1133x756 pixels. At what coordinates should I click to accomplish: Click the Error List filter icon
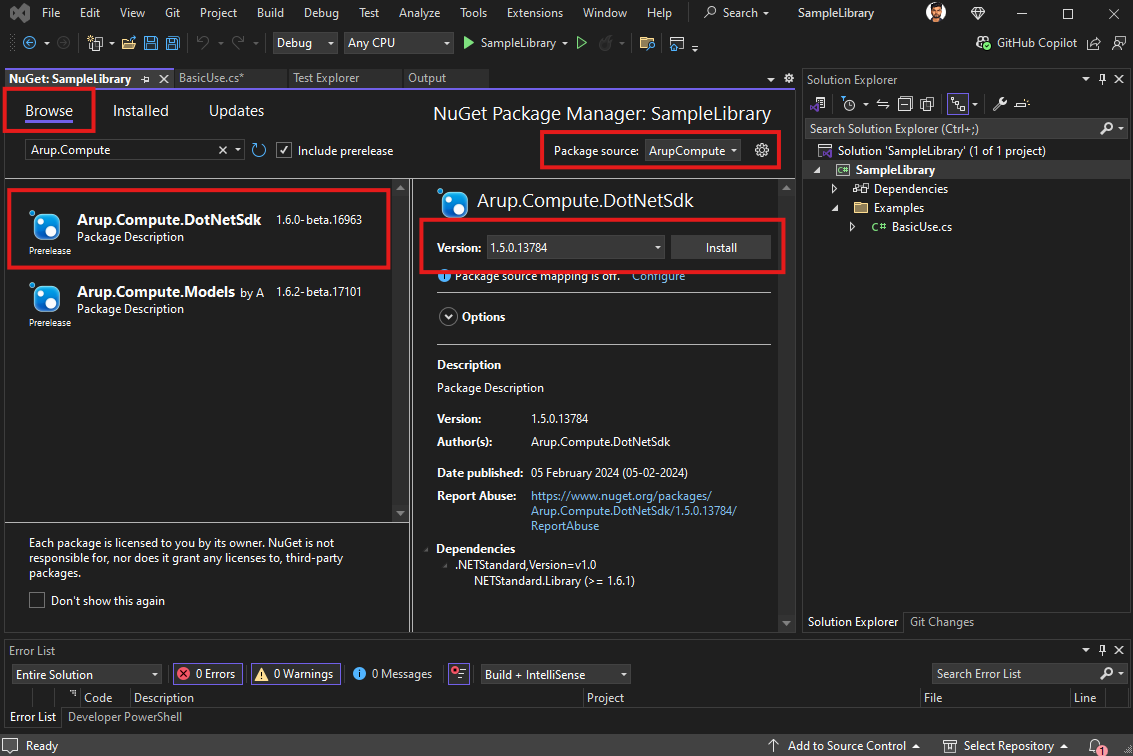pyautogui.click(x=459, y=674)
